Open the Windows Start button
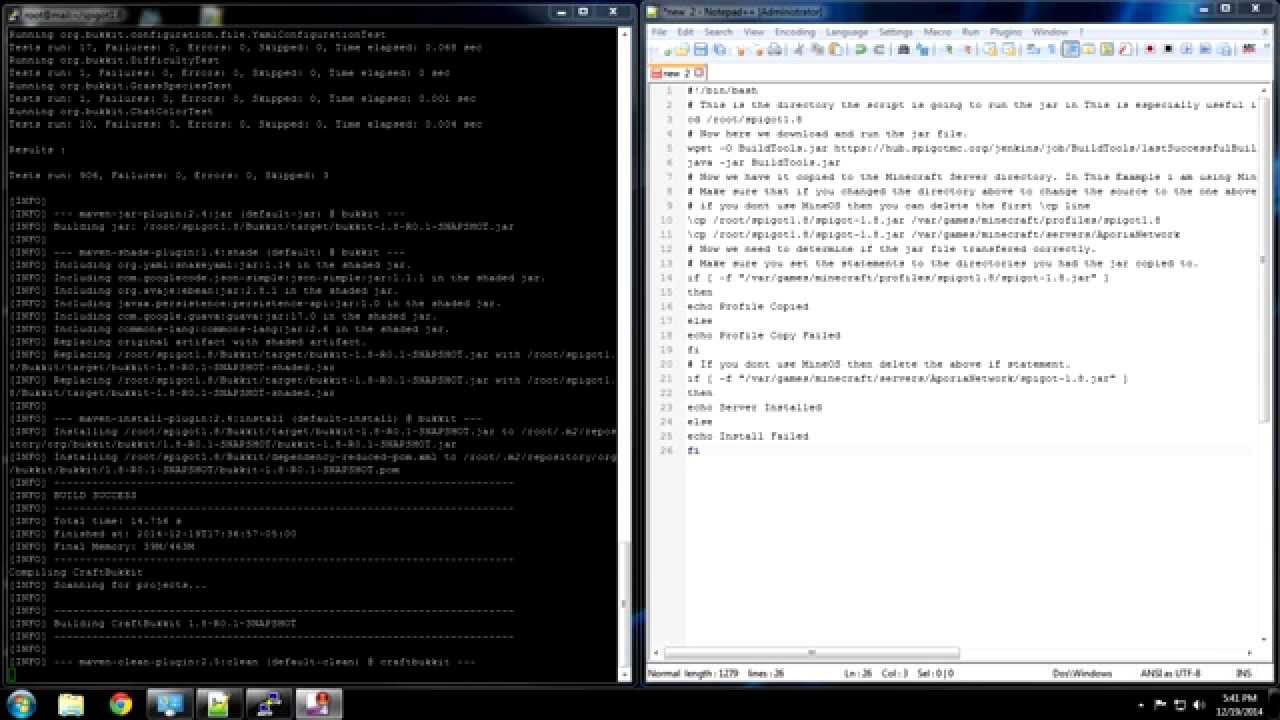Viewport: 1280px width, 720px height. pyautogui.click(x=21, y=703)
